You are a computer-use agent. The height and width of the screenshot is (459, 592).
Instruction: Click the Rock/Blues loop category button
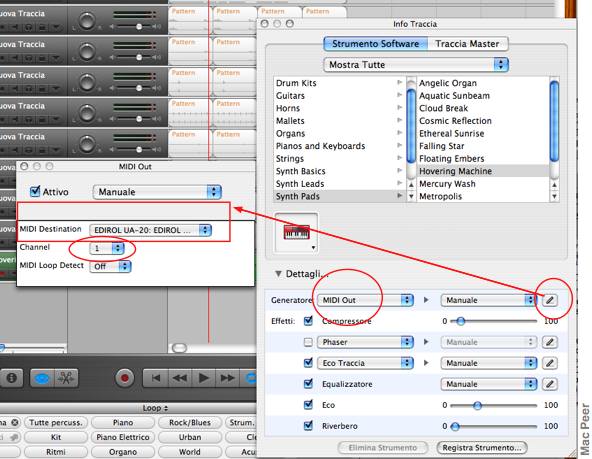click(x=190, y=422)
